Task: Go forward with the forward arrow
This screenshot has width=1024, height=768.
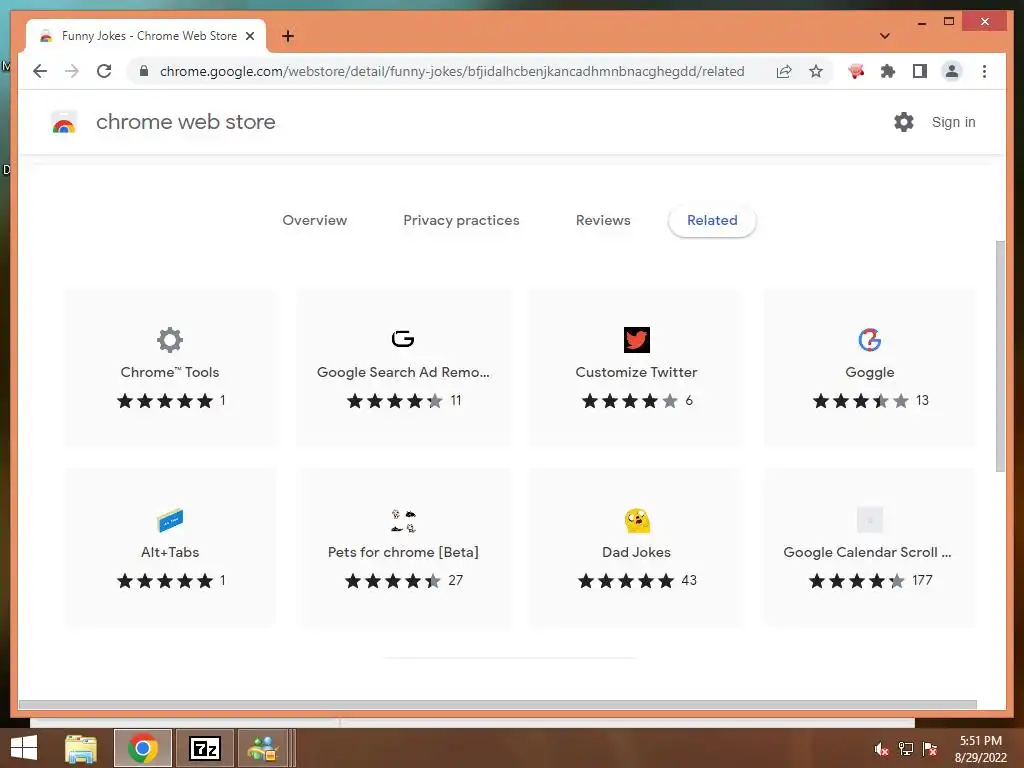Action: click(x=72, y=71)
